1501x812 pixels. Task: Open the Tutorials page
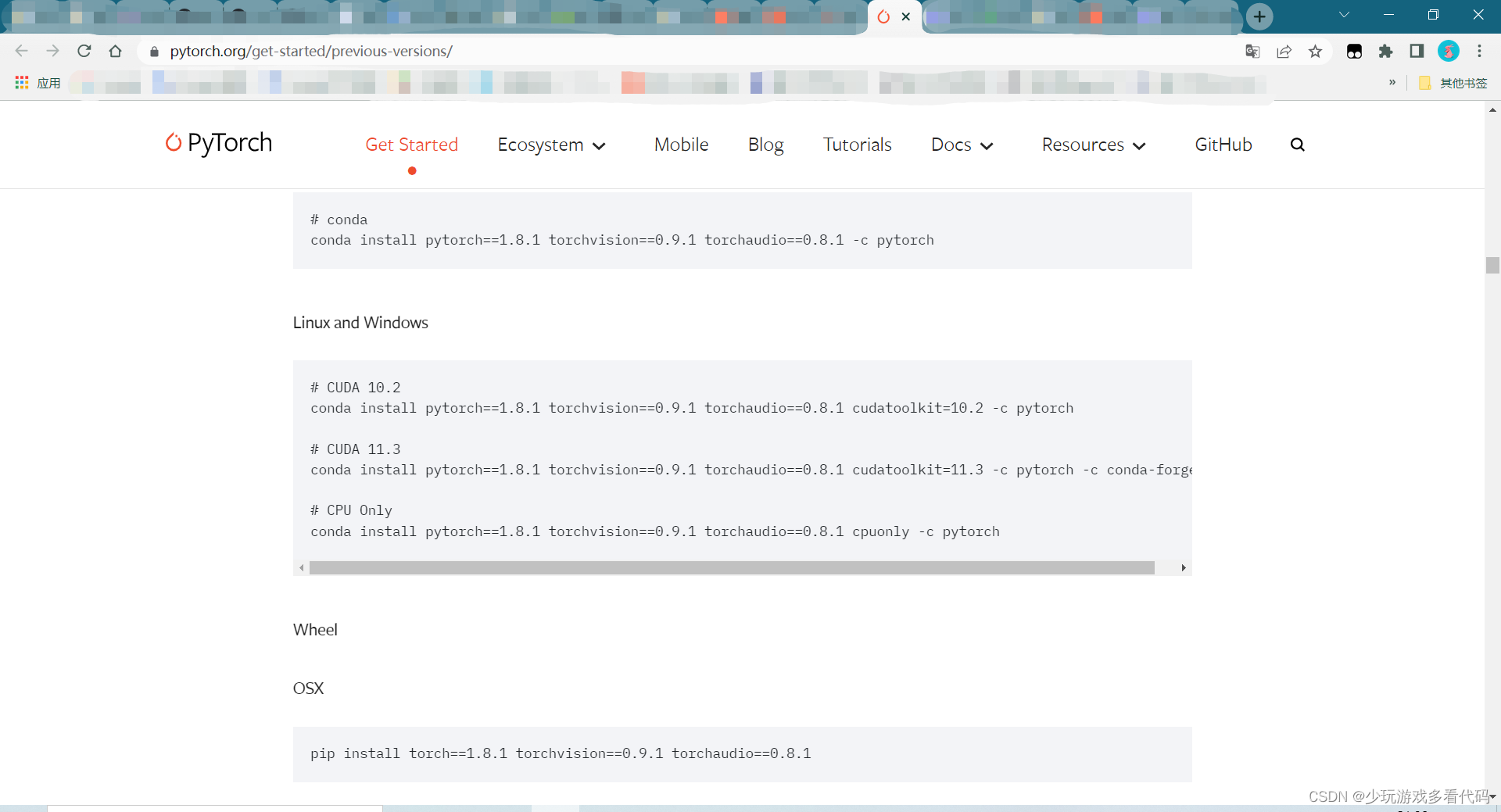coord(858,145)
